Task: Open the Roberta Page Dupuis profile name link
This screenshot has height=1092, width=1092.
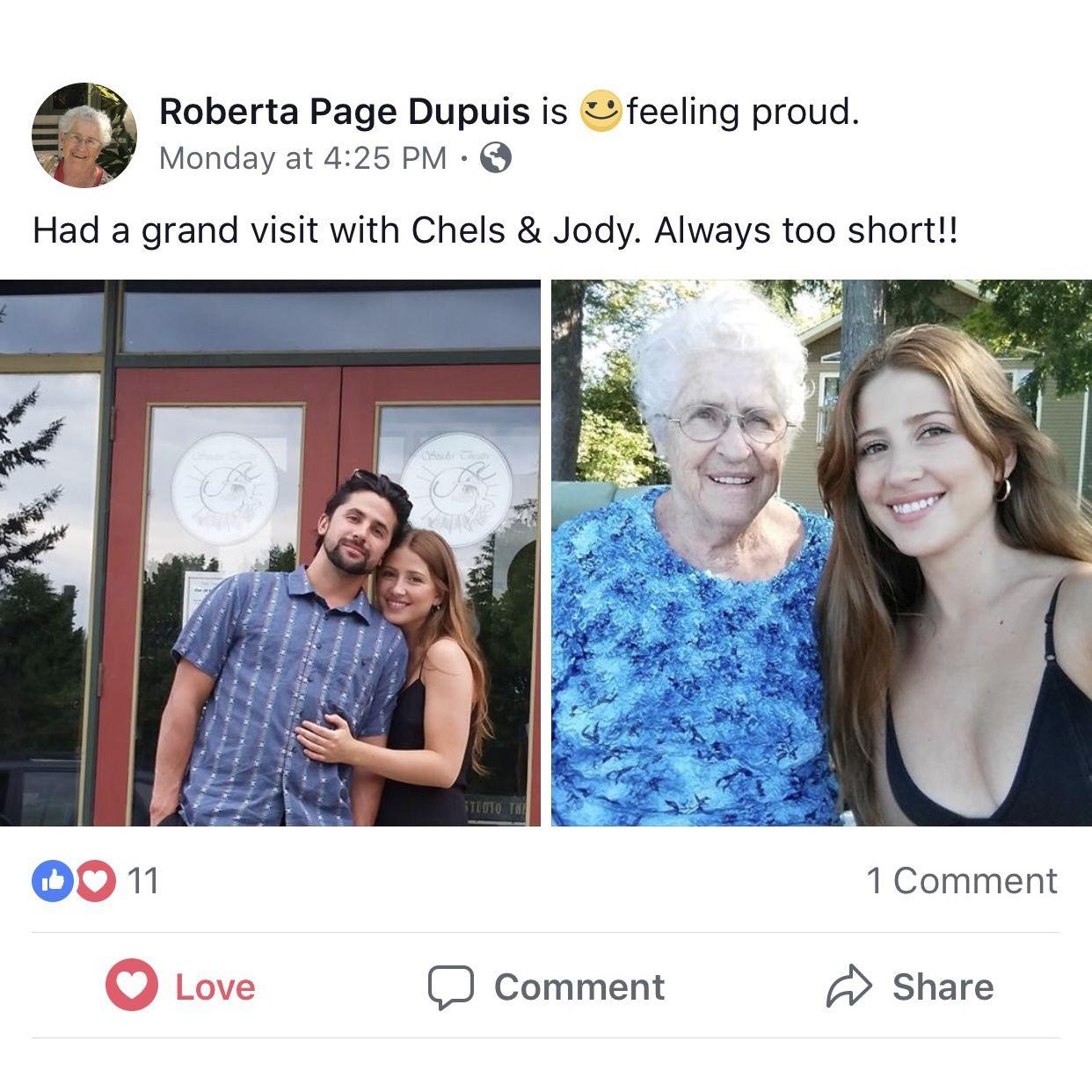Action: pos(345,112)
